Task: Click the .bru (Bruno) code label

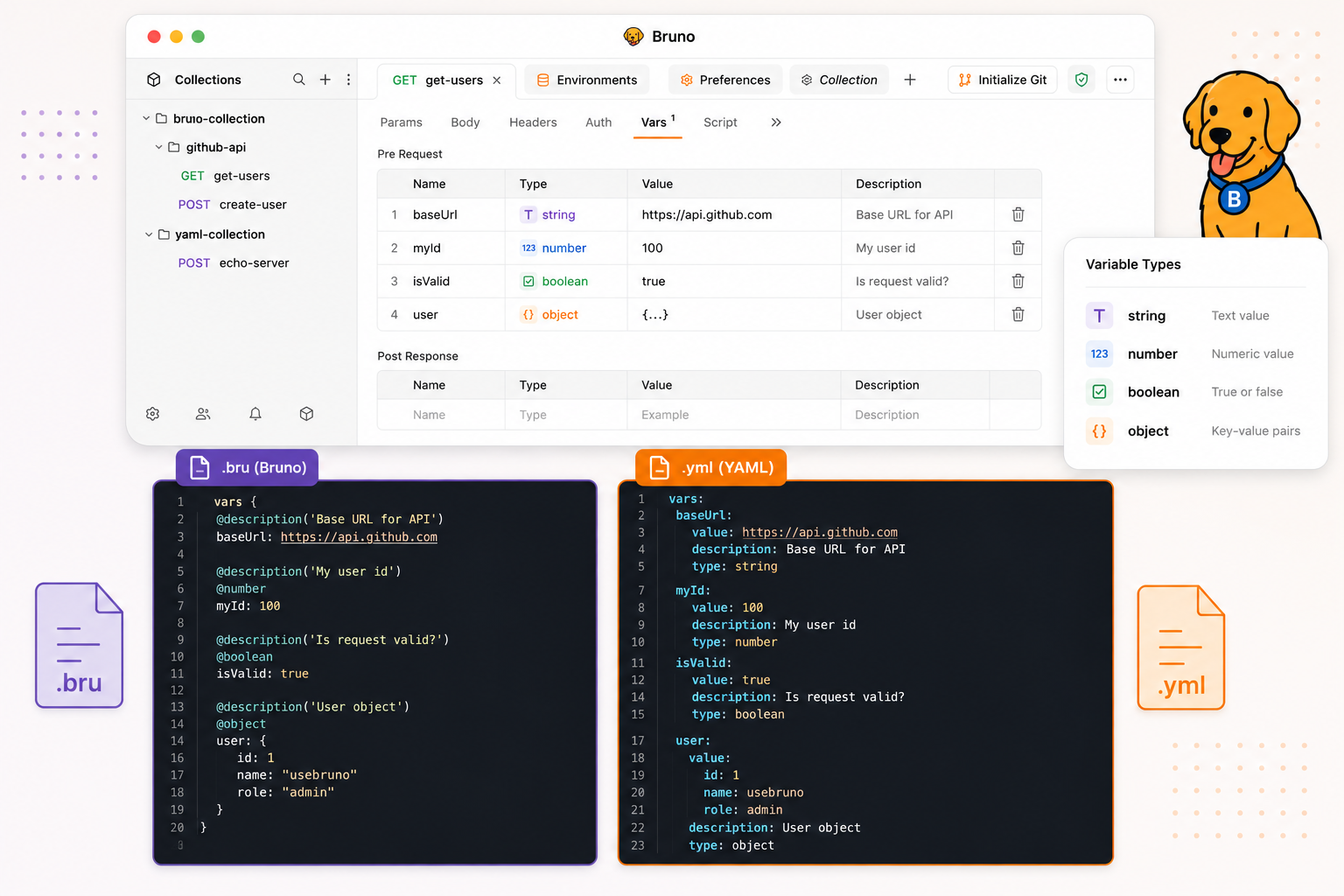Action: pyautogui.click(x=247, y=467)
